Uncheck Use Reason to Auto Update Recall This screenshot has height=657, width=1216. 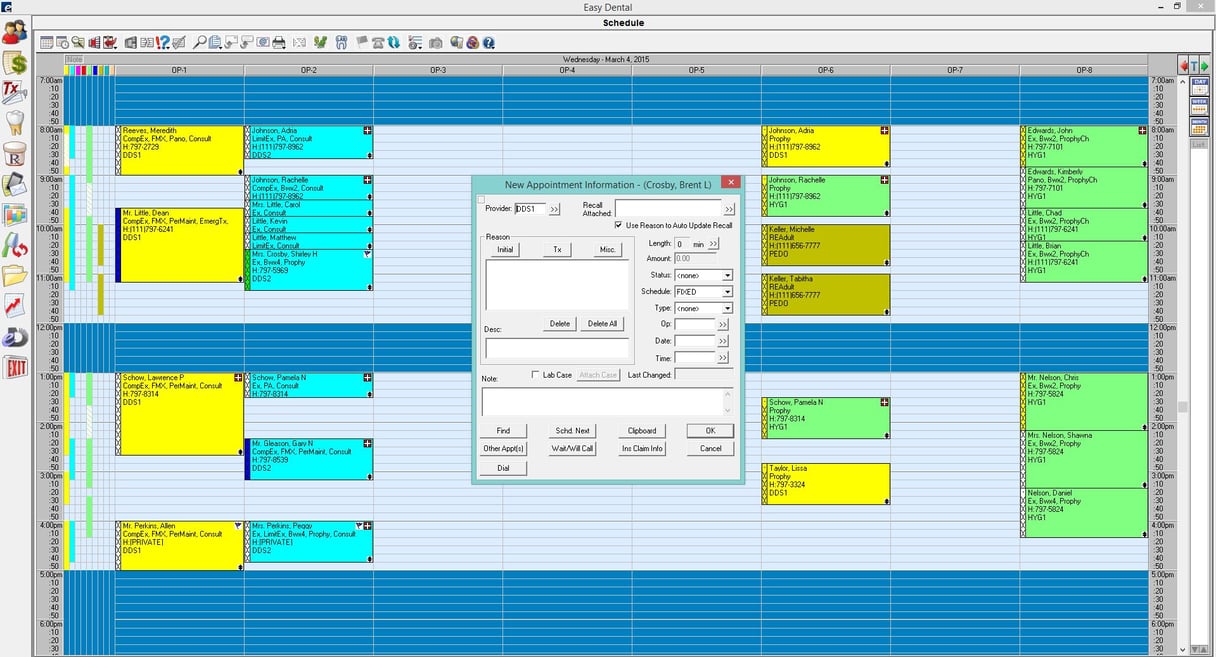(x=619, y=225)
